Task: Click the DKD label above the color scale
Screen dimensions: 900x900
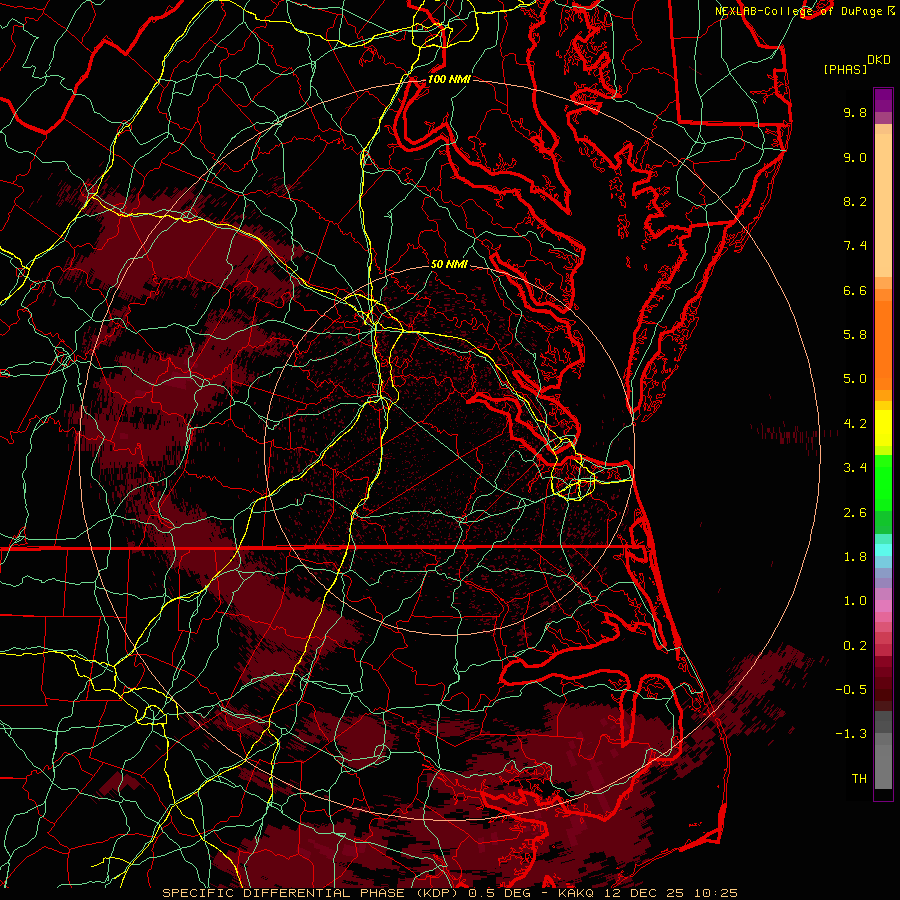Action: point(879,60)
